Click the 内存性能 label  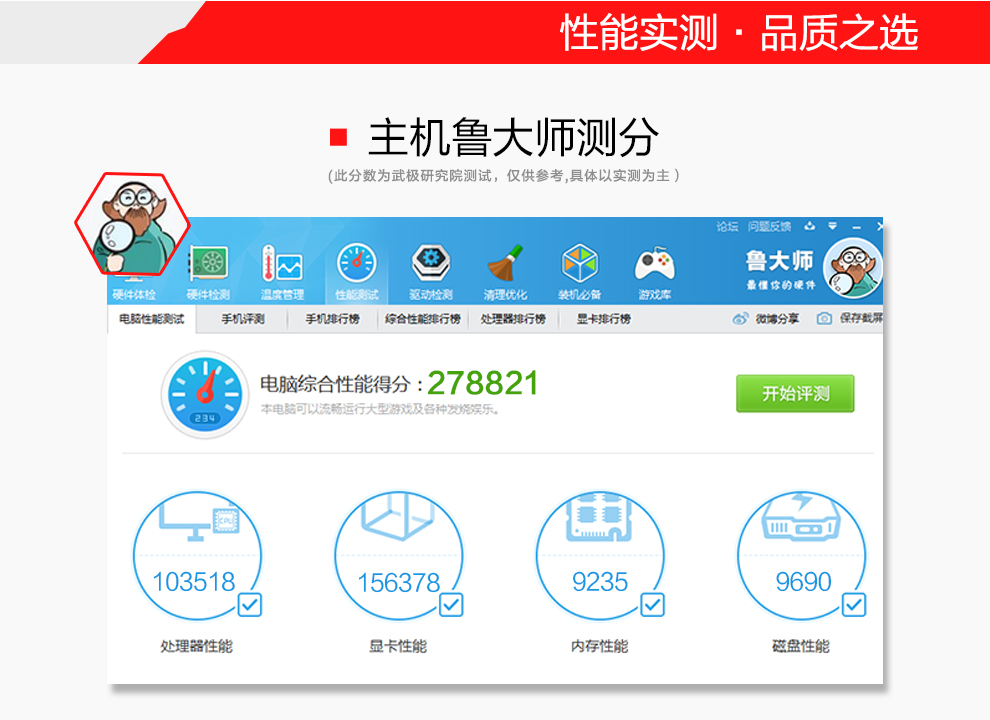point(599,646)
